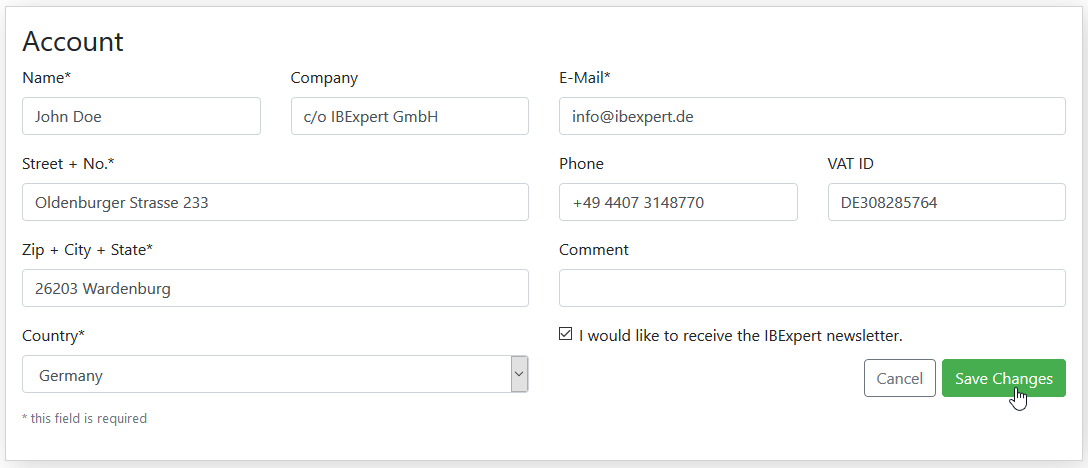Screen dimensions: 1088x468
Task: Click the E-Mail field showing info@ibexpert.de
Action: (812, 116)
